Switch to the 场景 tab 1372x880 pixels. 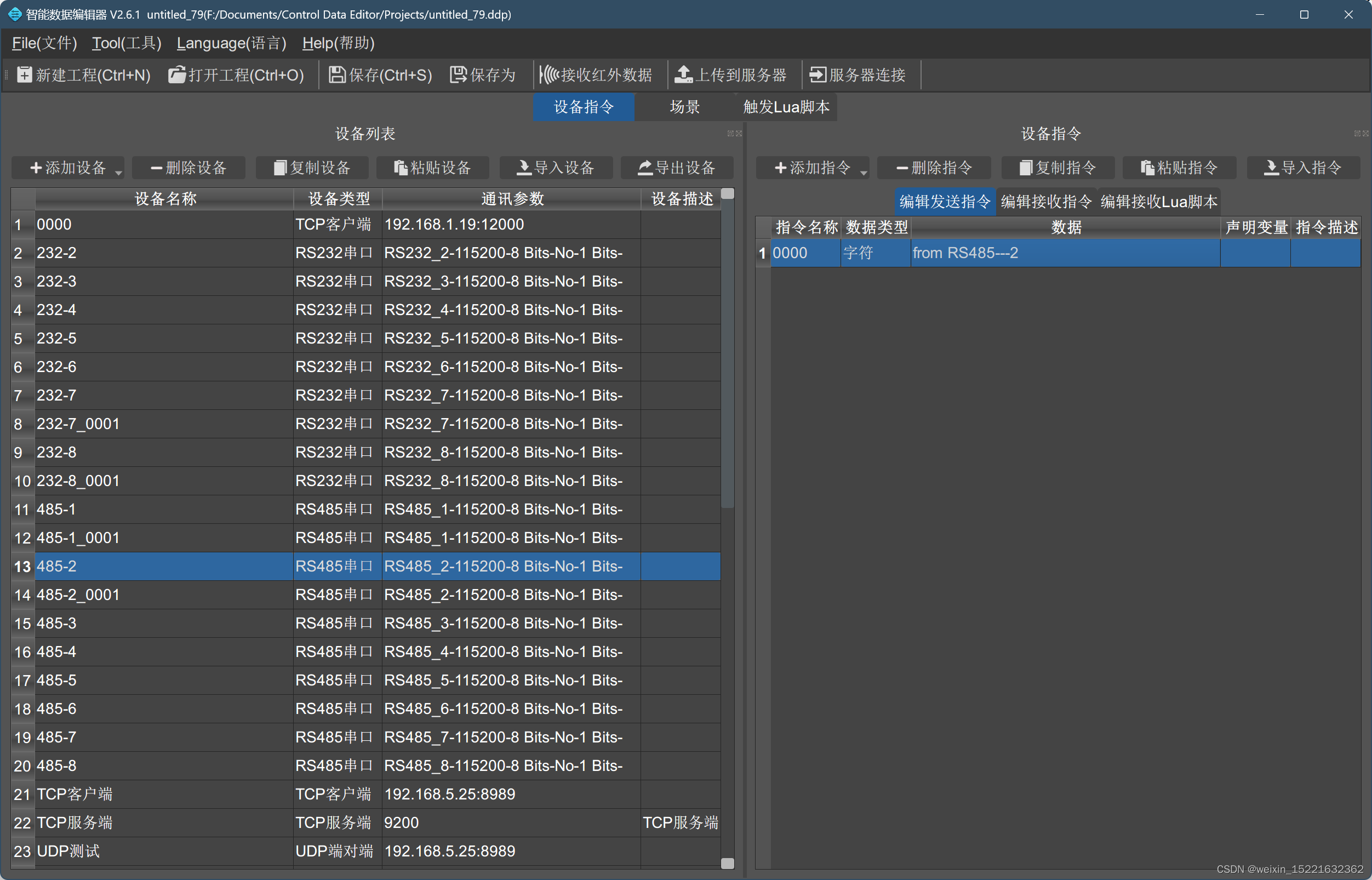(684, 107)
